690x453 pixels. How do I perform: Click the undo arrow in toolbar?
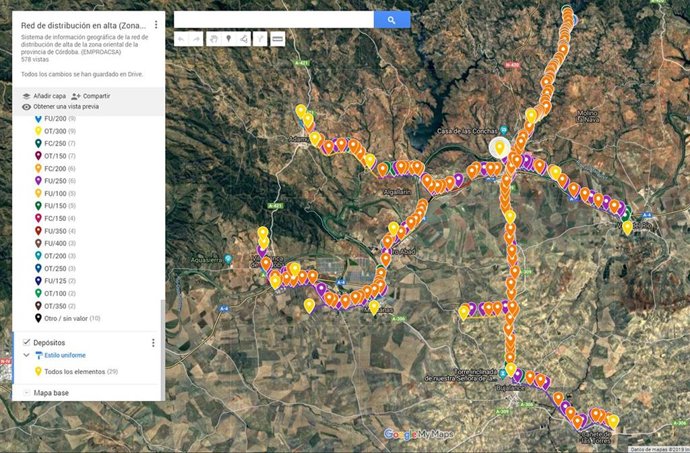(181, 39)
